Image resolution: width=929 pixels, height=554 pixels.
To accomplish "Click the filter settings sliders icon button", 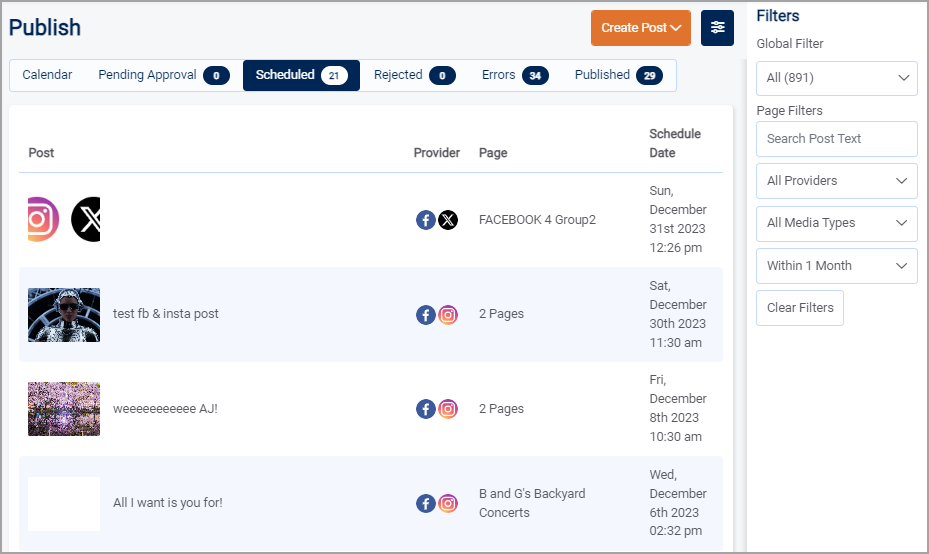I will click(x=717, y=28).
